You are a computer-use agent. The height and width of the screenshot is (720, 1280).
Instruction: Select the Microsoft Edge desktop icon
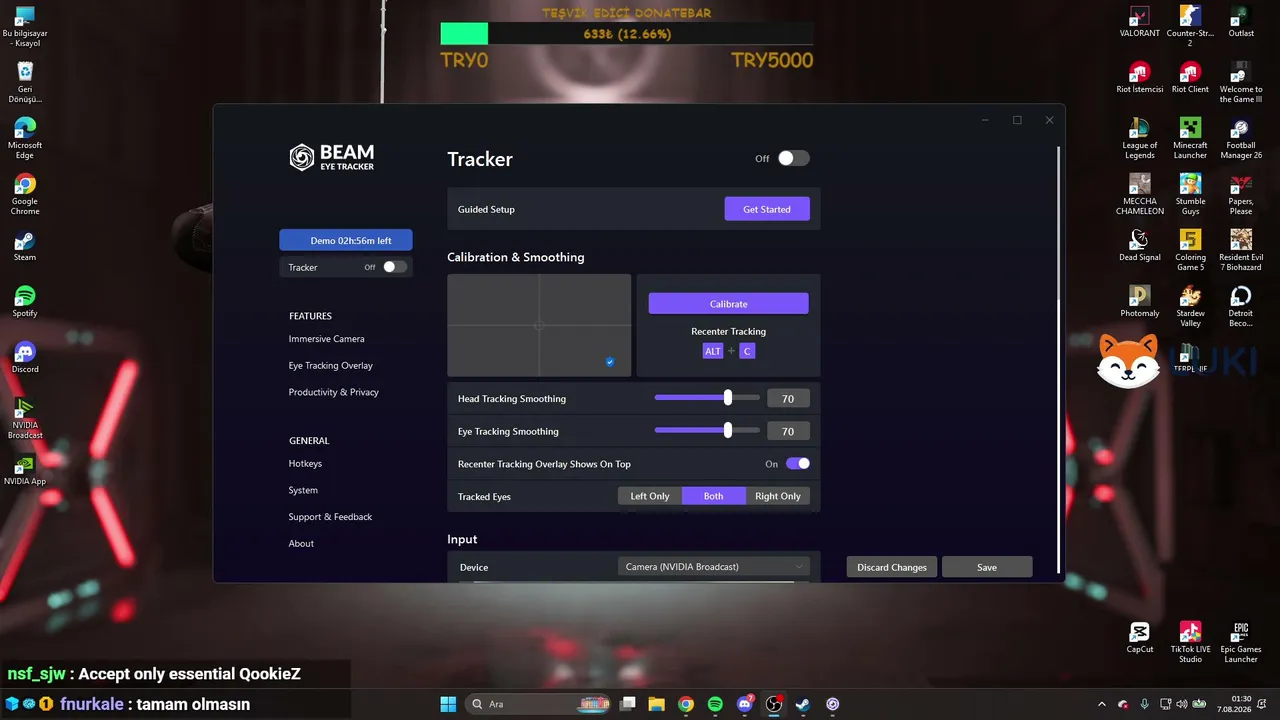25,139
